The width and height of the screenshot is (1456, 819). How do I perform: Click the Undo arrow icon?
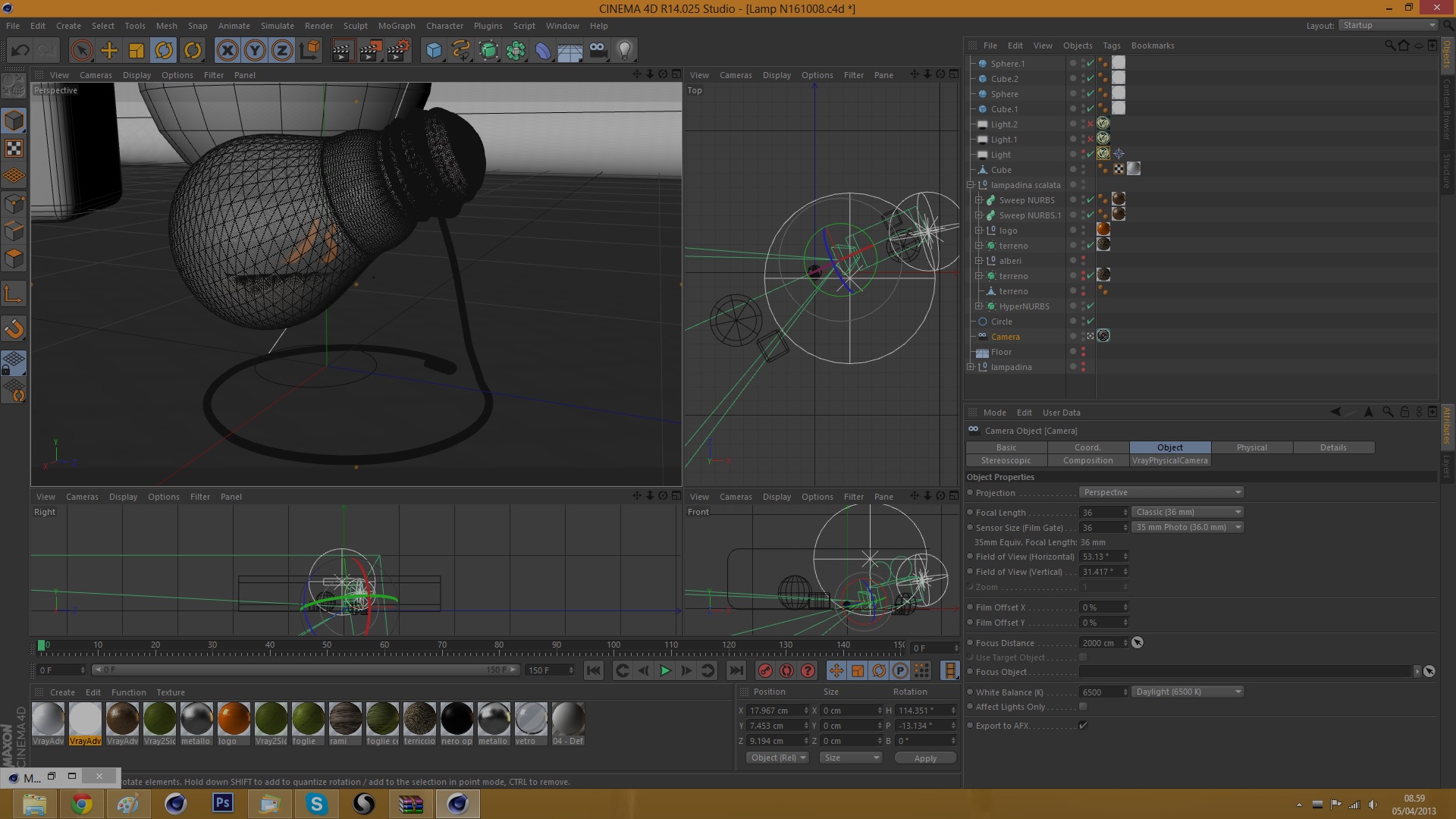(x=20, y=51)
